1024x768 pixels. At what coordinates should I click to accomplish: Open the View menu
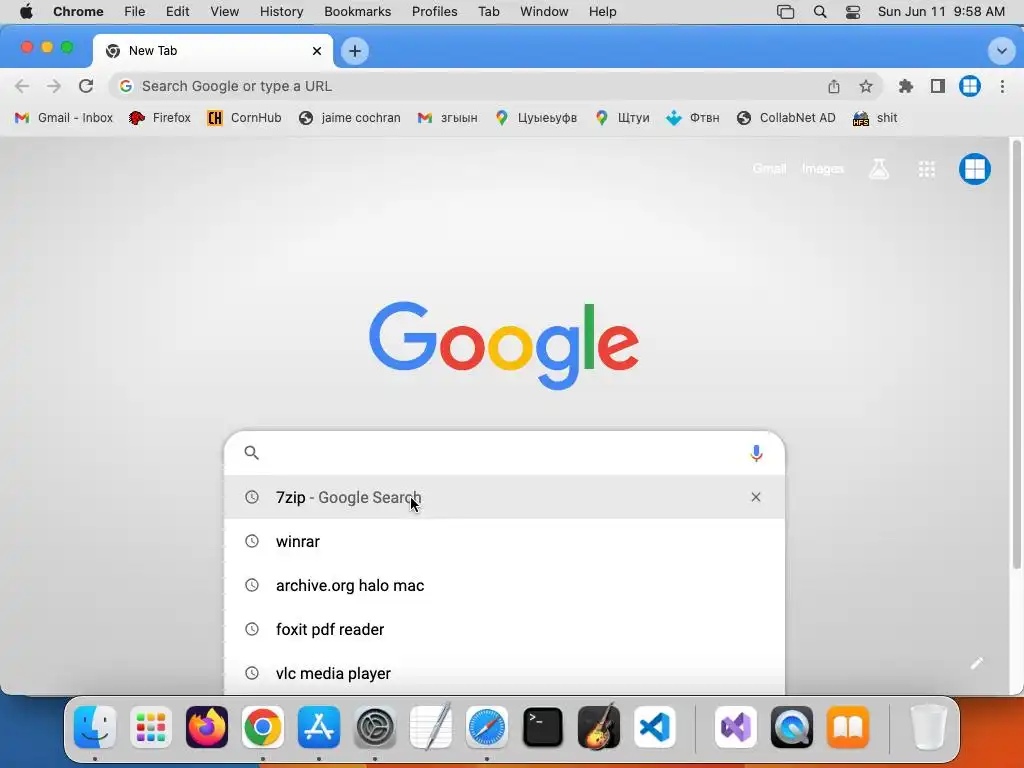click(224, 12)
